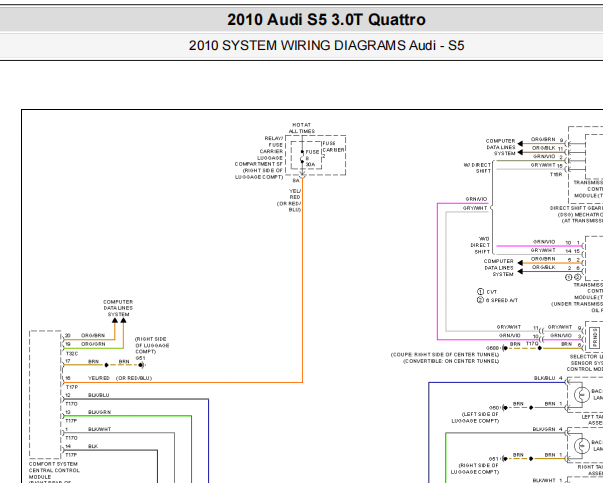Click the "6 SPEED A/T" legend entry
Screen dimensions: 603x483
tap(498, 300)
